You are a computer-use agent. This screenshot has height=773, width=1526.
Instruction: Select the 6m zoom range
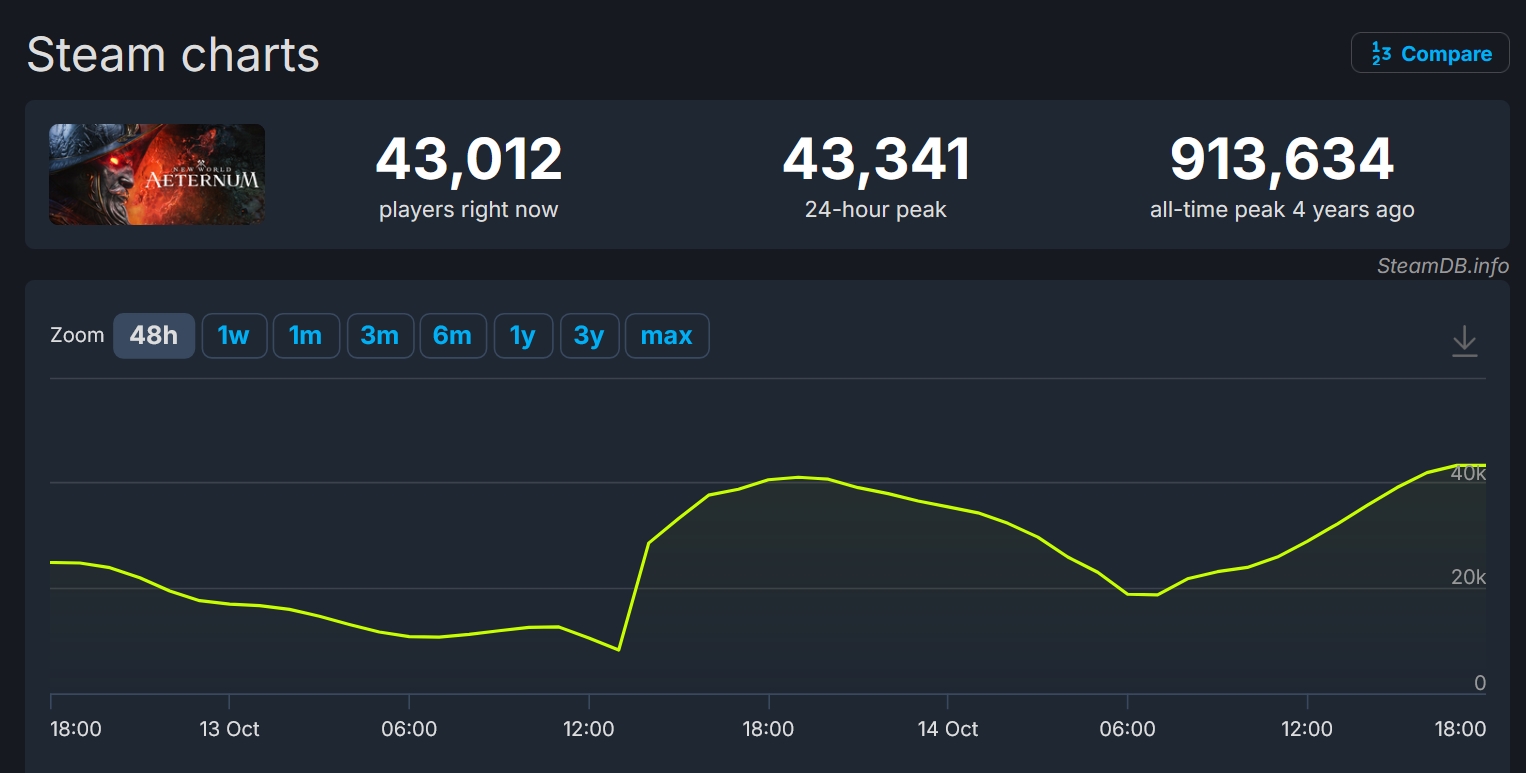(x=452, y=336)
